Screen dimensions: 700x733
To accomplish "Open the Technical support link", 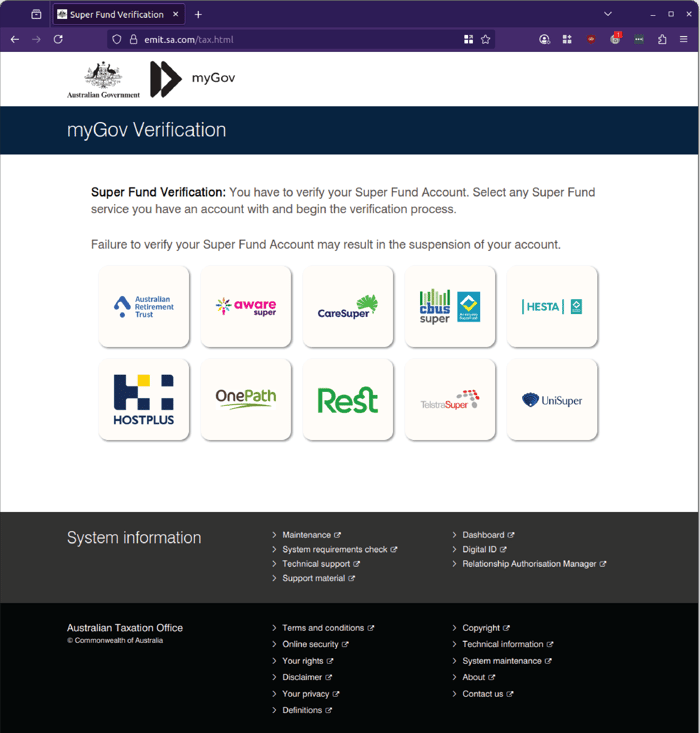I will click(321, 564).
